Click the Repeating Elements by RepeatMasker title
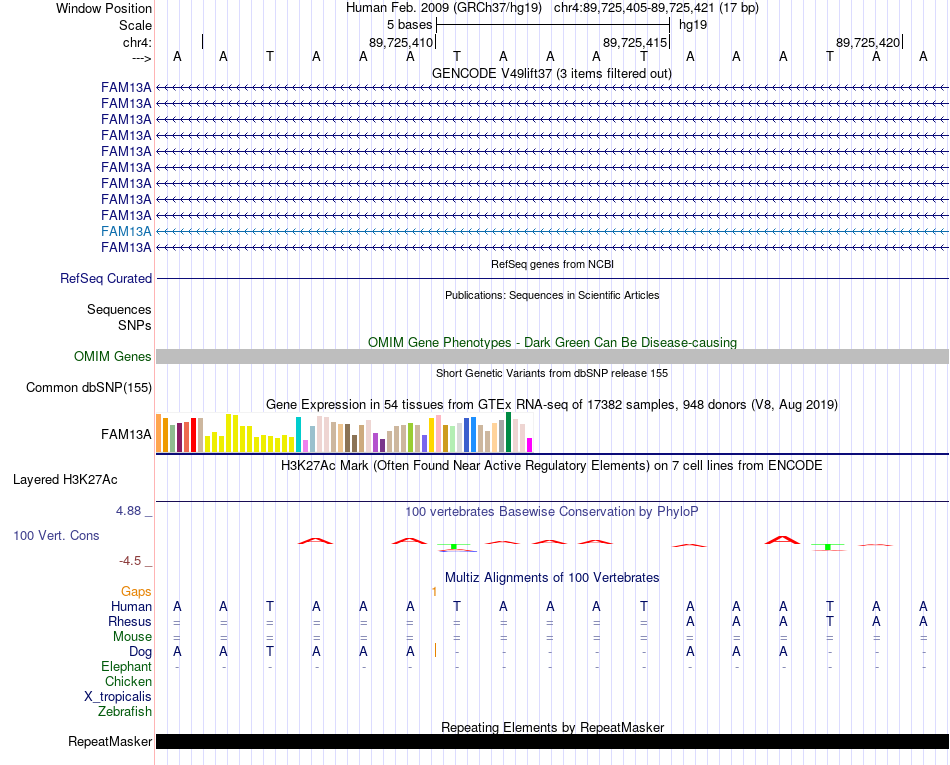Screen dimensions: 950x765 [x=553, y=727]
